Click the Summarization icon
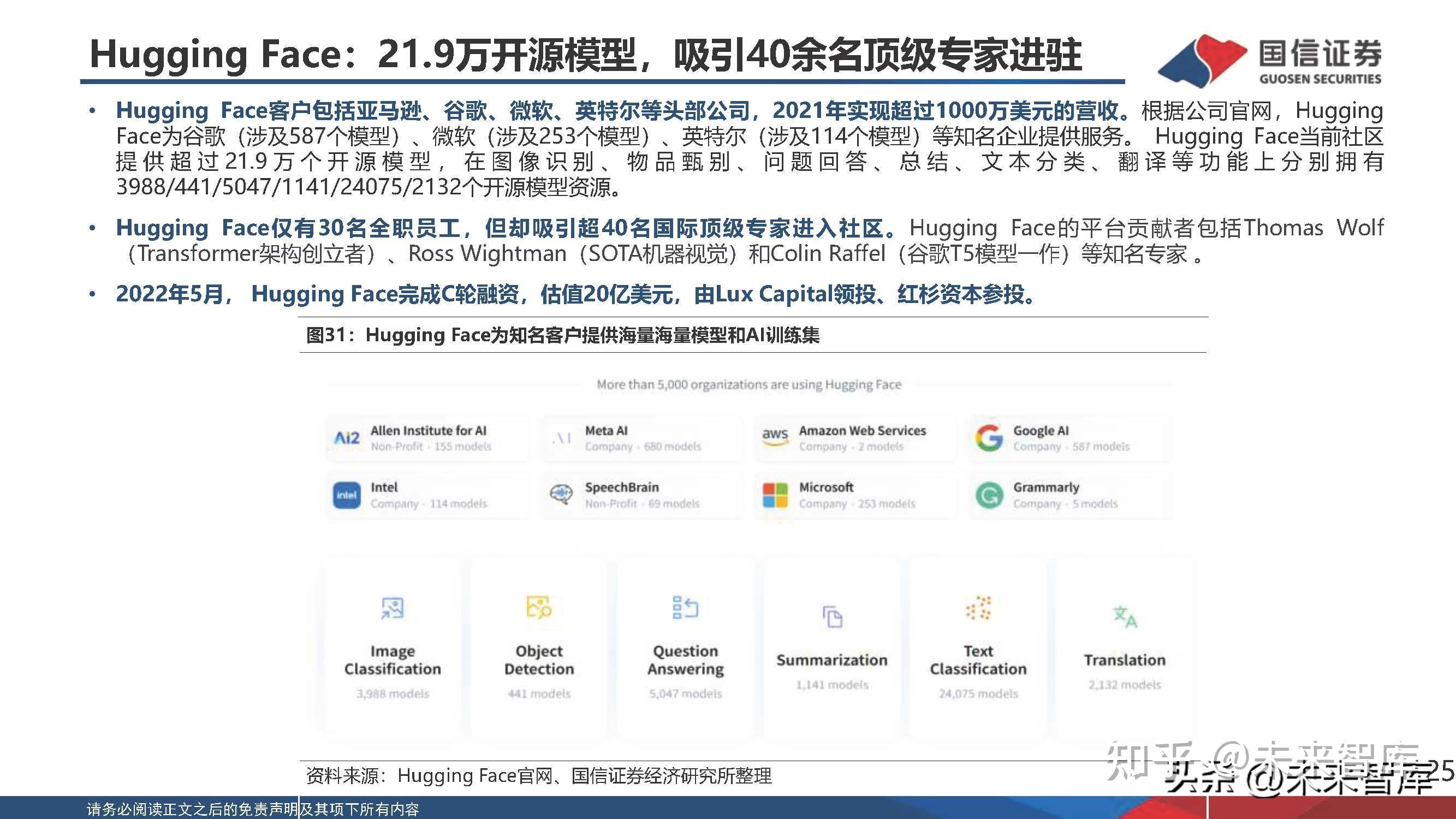Viewport: 1456px width, 819px height. [x=832, y=616]
